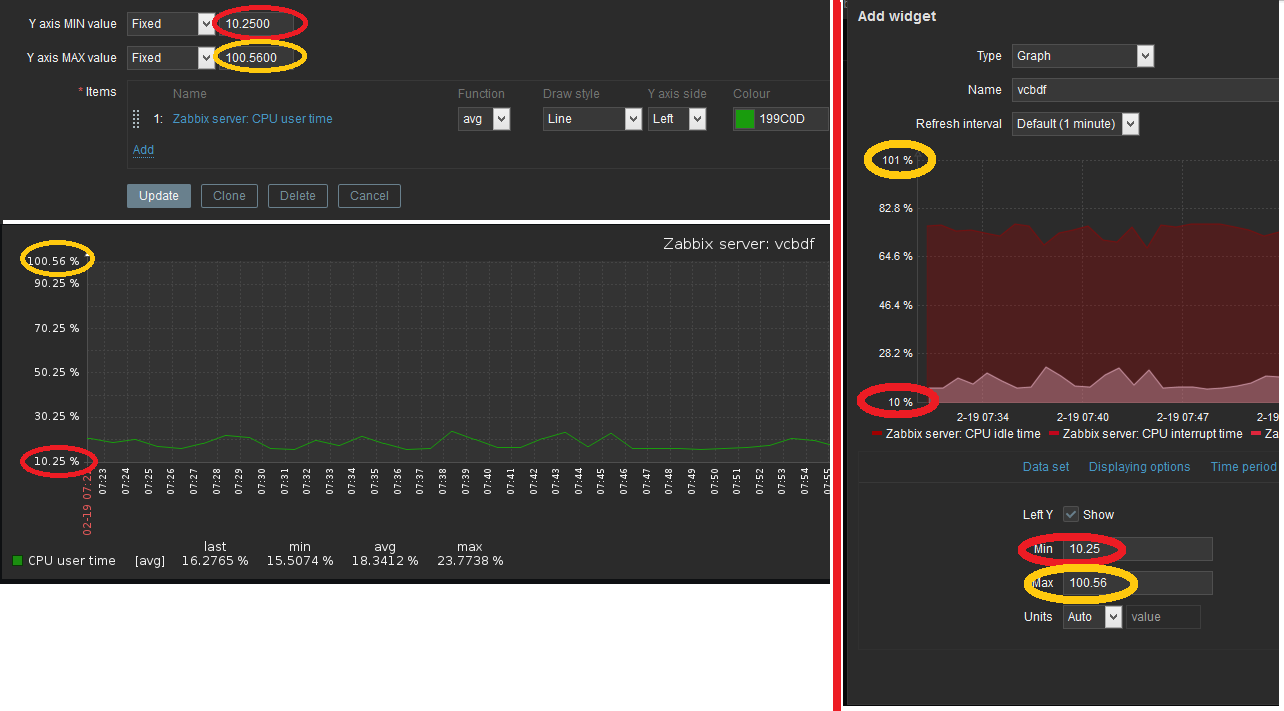
Task: Open the widget Type Graph dropdown
Action: (1083, 56)
